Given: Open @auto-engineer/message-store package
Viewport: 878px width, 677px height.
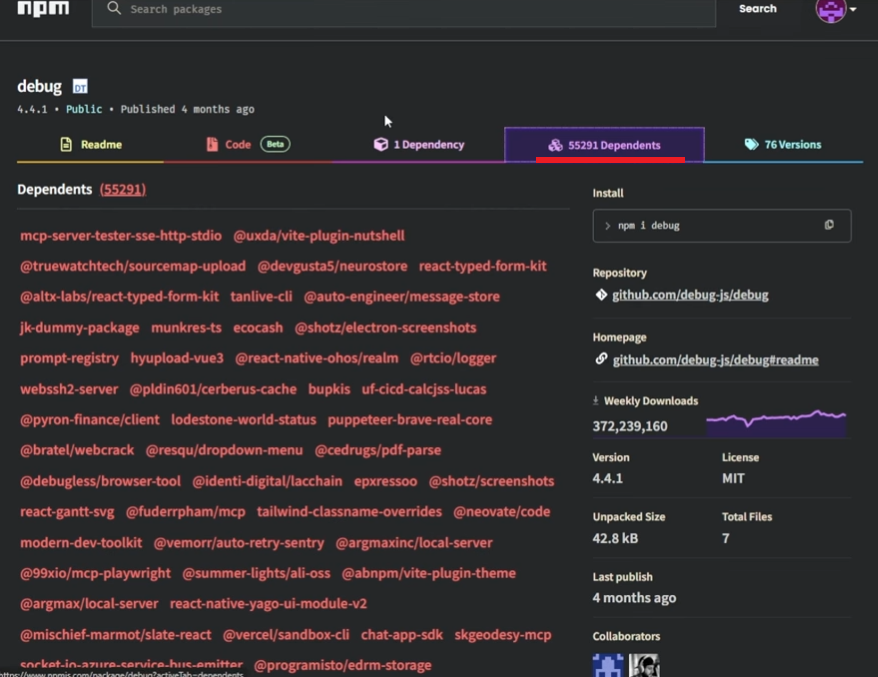Looking at the screenshot, I should click(x=401, y=297).
